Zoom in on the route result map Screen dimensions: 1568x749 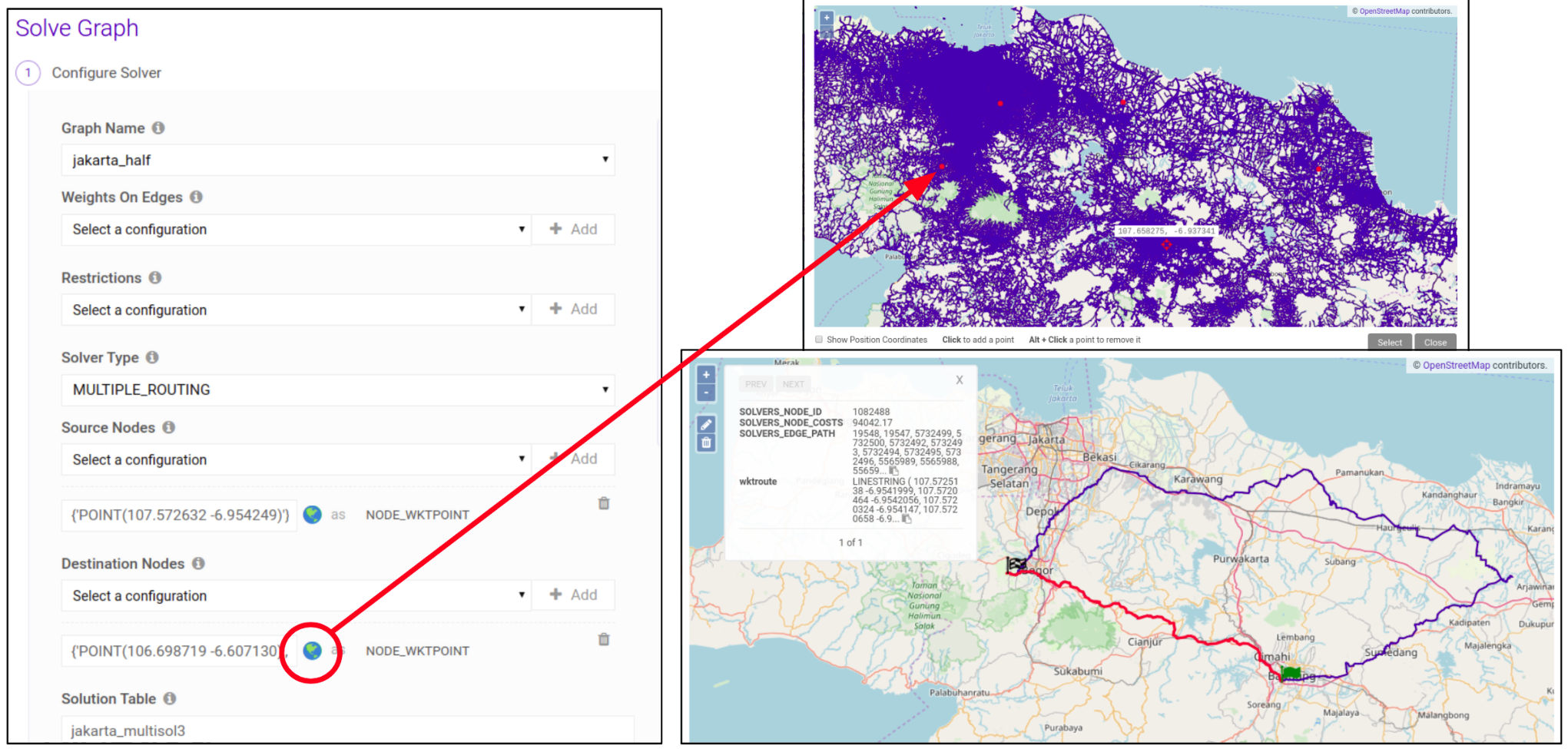pyautogui.click(x=706, y=375)
